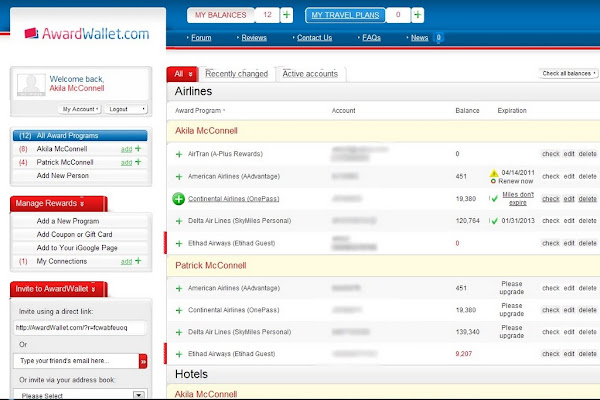The height and width of the screenshot is (400, 600).
Task: Click Add a New Program
Action: click(68, 221)
